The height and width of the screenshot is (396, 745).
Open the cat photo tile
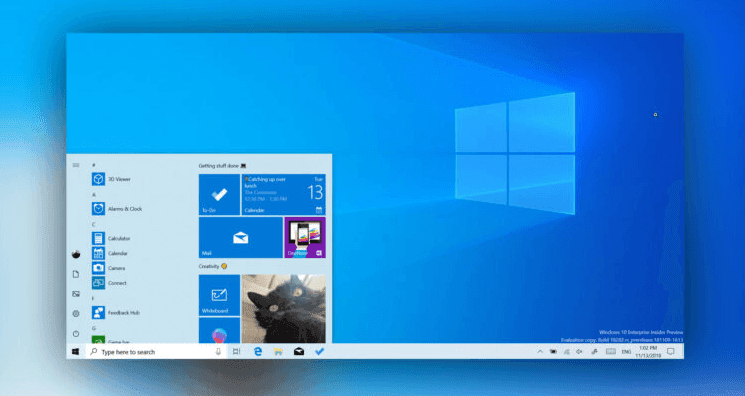click(x=284, y=309)
